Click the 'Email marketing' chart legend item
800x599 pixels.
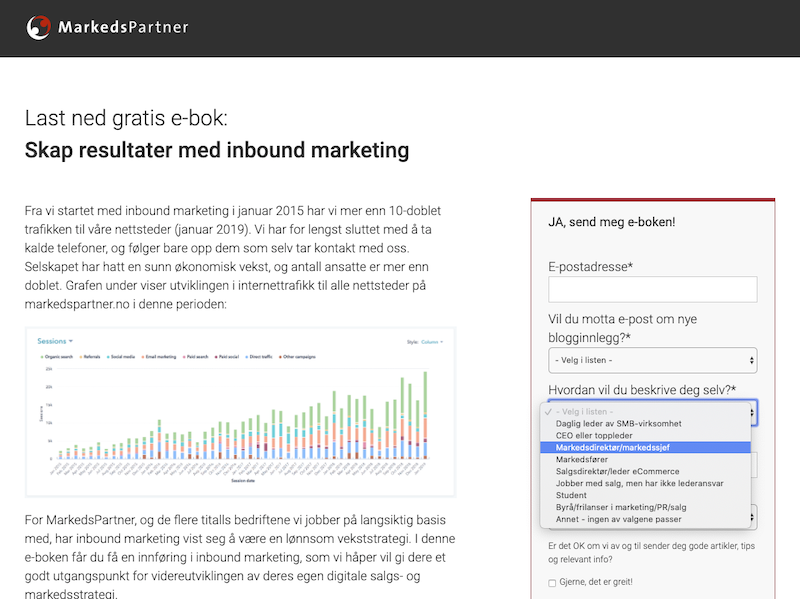[x=159, y=357]
